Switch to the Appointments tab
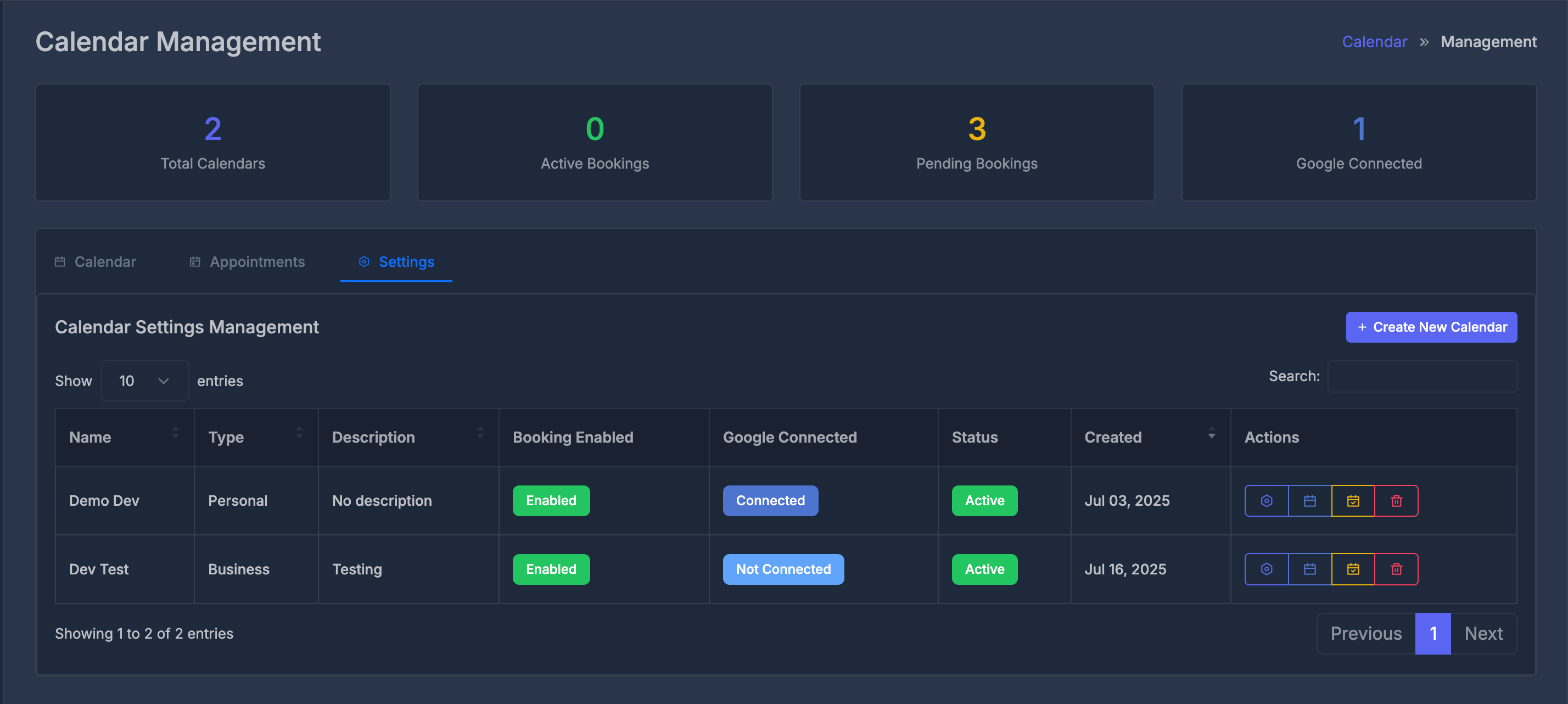This screenshot has height=704, width=1568. [x=247, y=262]
